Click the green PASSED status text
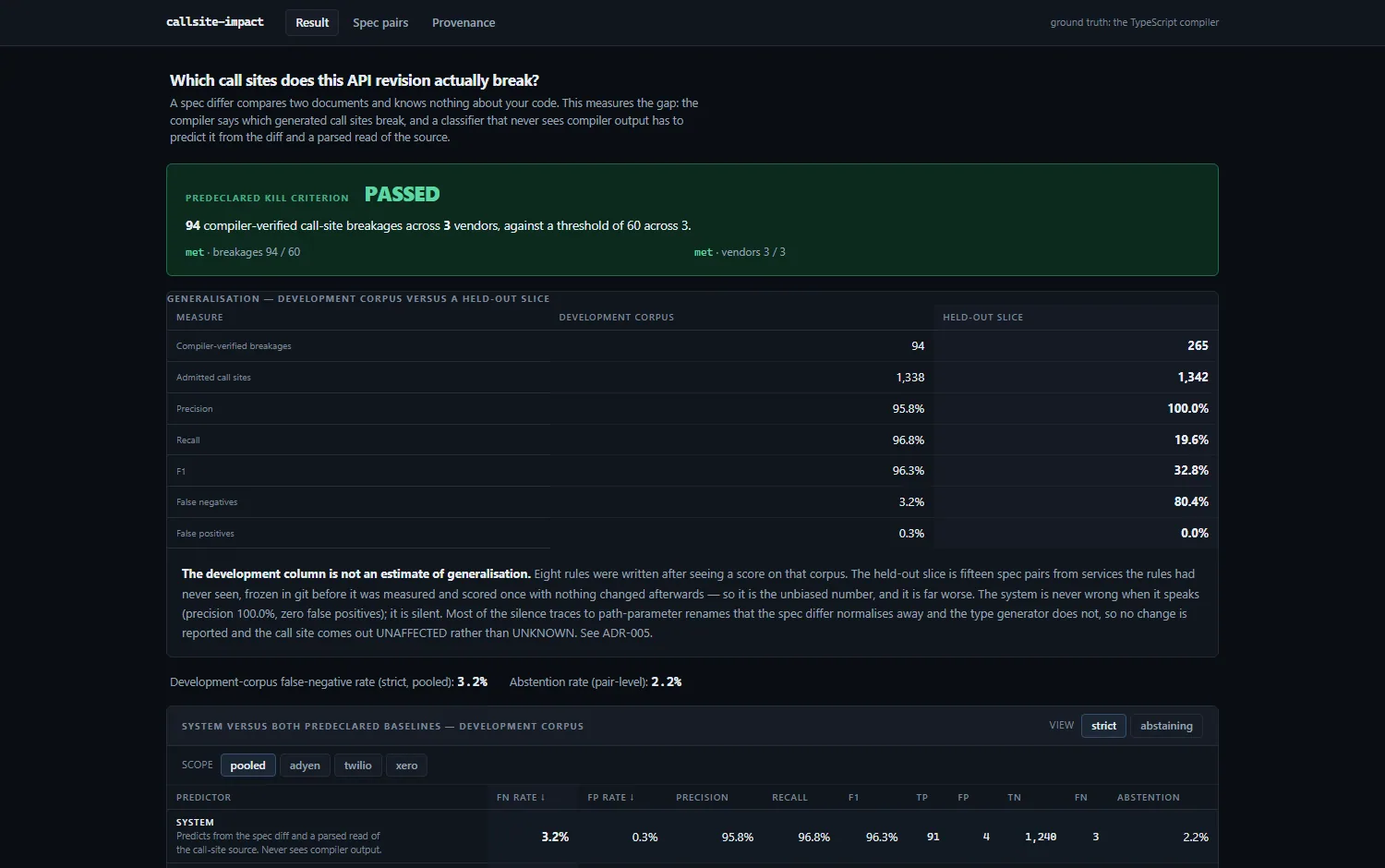 402,194
